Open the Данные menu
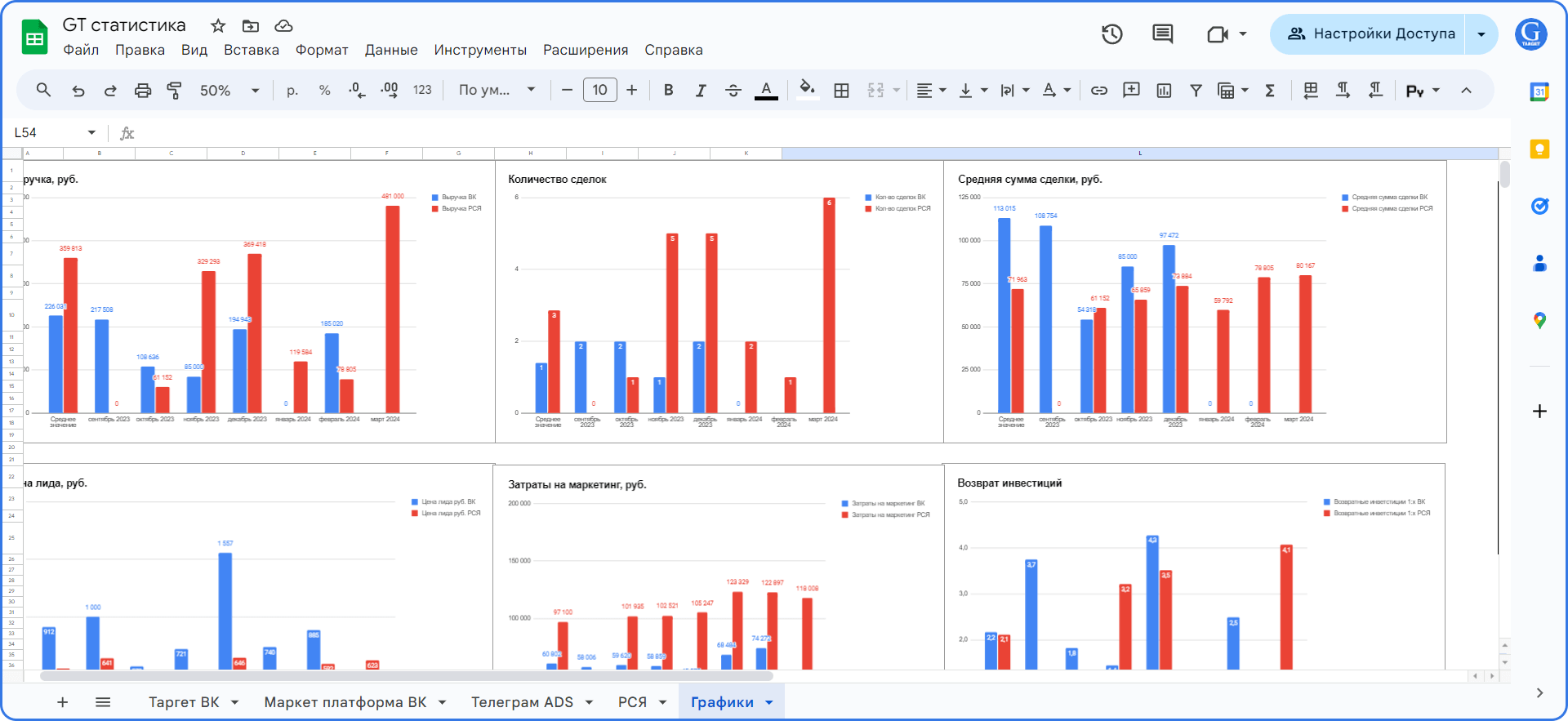This screenshot has width=1568, height=721. point(391,50)
